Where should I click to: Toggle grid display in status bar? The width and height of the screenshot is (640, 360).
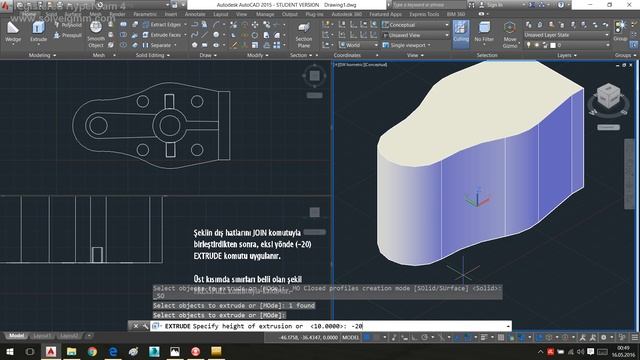point(367,338)
